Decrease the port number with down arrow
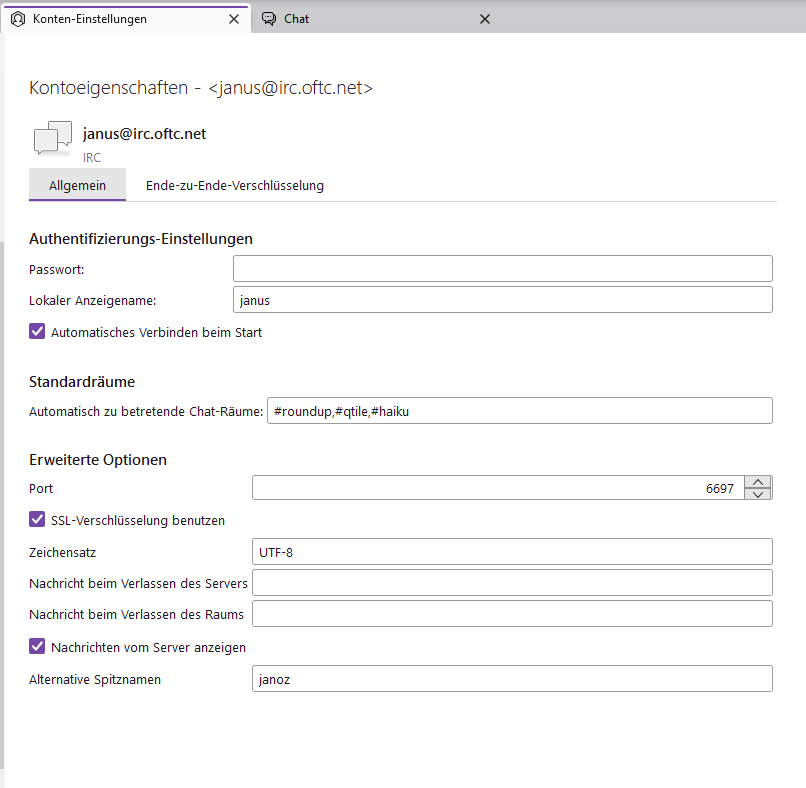Viewport: 806px width, 788px height. point(760,493)
